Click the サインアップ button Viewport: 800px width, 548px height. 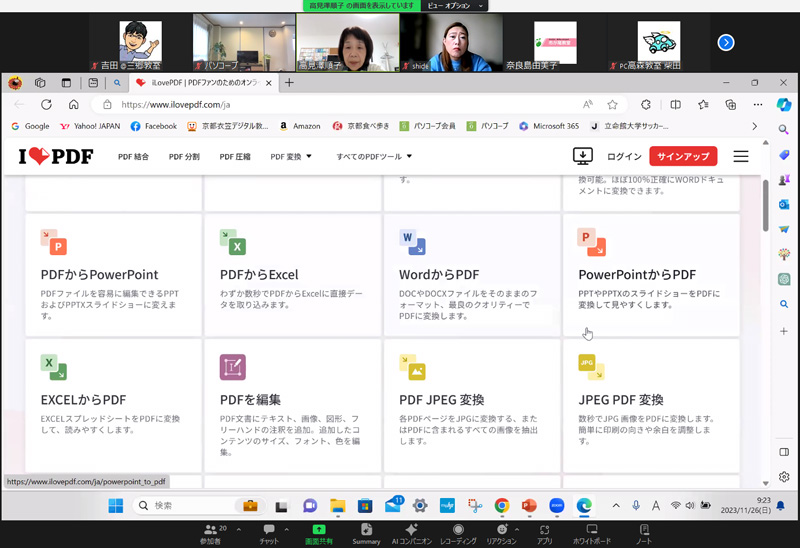682,156
